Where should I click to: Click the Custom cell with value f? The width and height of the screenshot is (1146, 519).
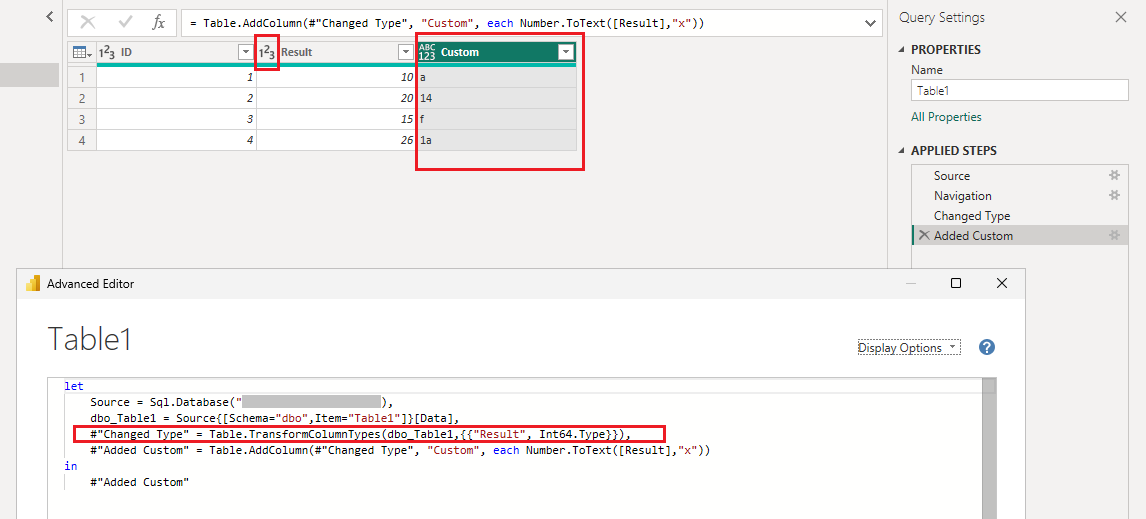(496, 119)
